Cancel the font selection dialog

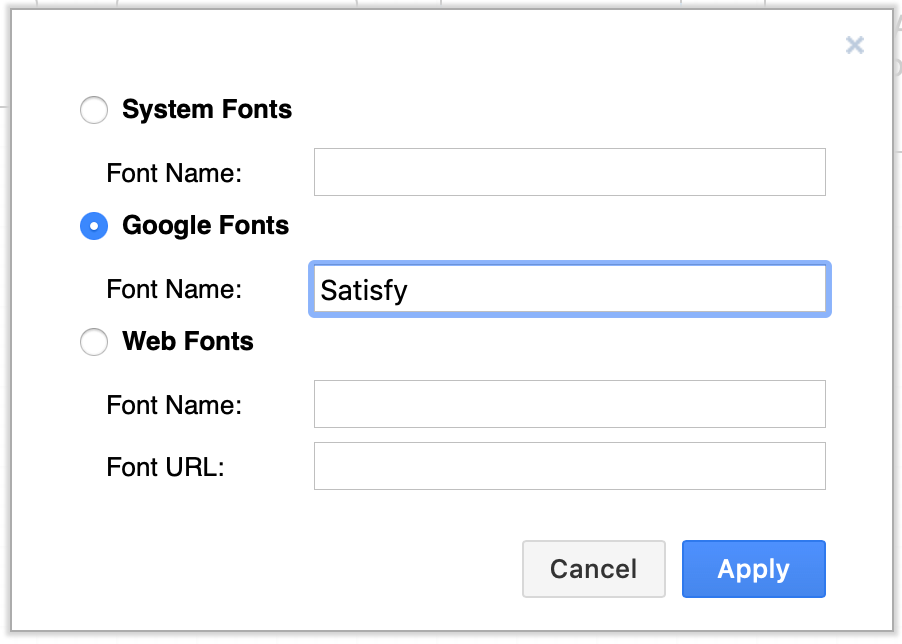click(593, 569)
